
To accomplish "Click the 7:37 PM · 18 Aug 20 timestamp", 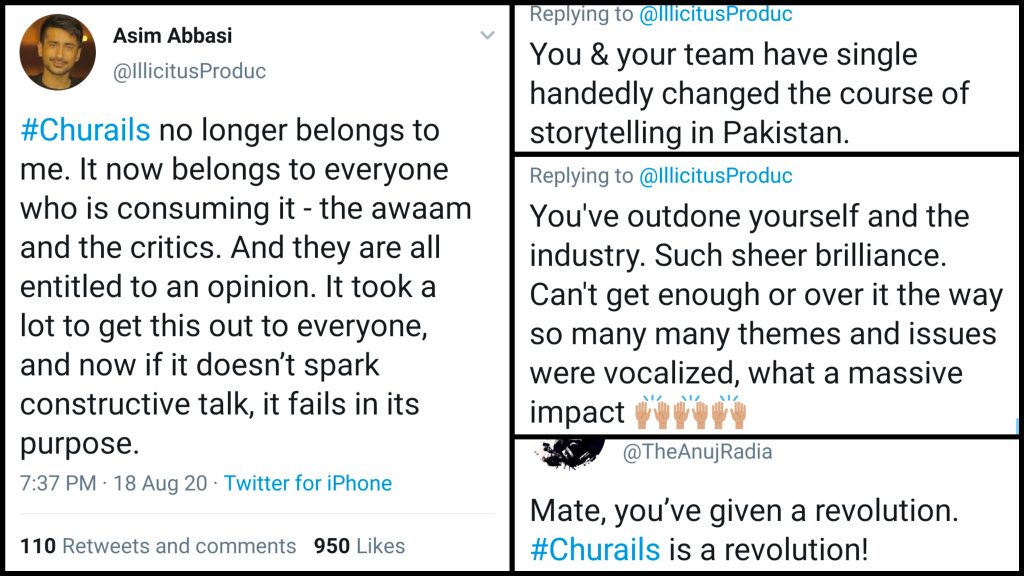I will pyautogui.click(x=114, y=484).
